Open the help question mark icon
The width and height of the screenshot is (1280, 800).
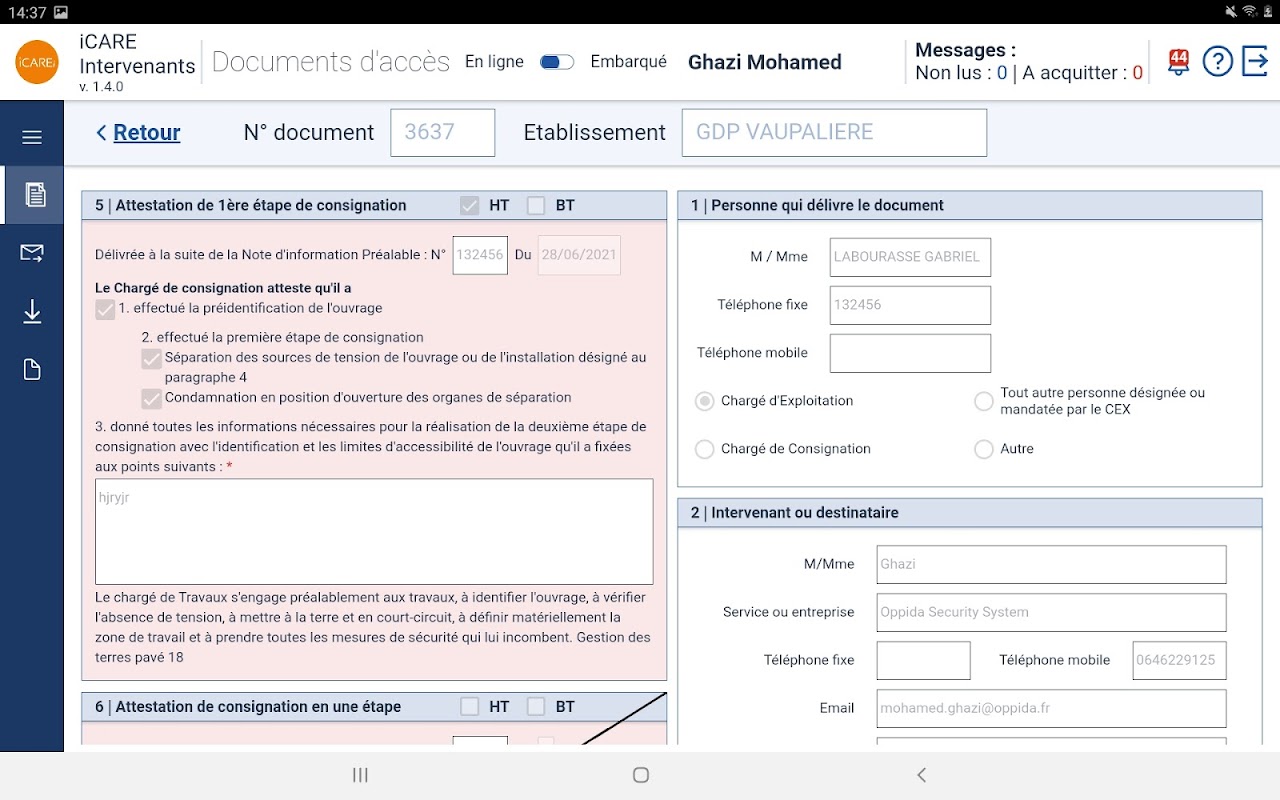click(1217, 62)
